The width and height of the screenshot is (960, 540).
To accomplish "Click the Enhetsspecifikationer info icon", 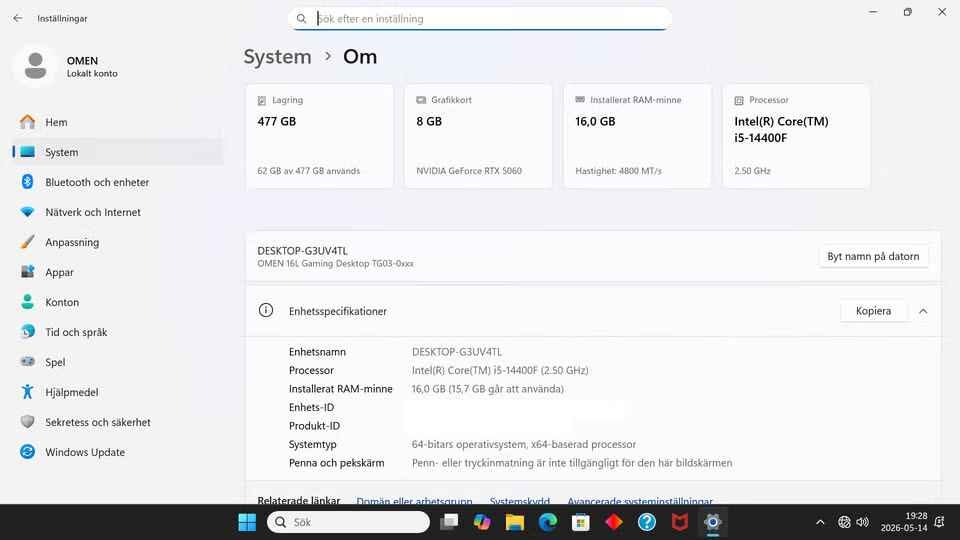I will tap(266, 310).
